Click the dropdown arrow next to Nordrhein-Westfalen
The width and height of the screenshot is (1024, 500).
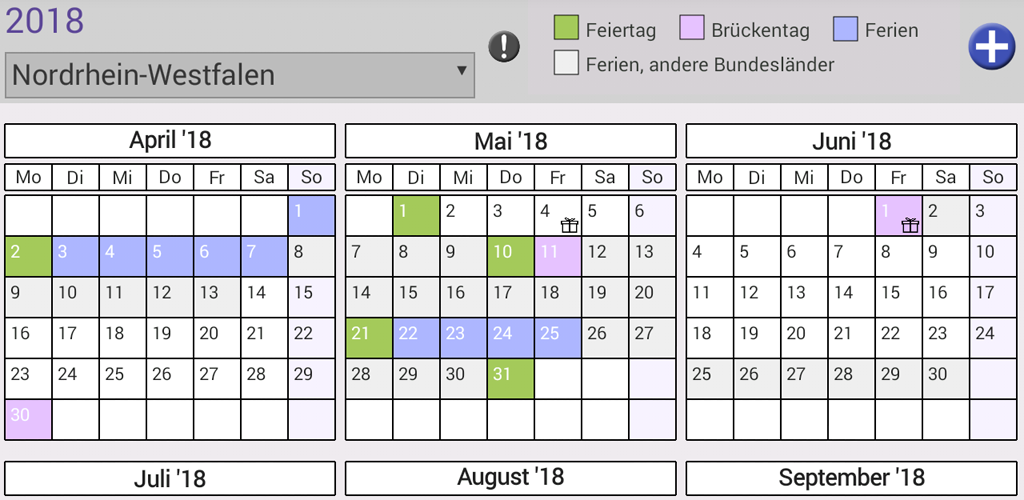coord(462,70)
